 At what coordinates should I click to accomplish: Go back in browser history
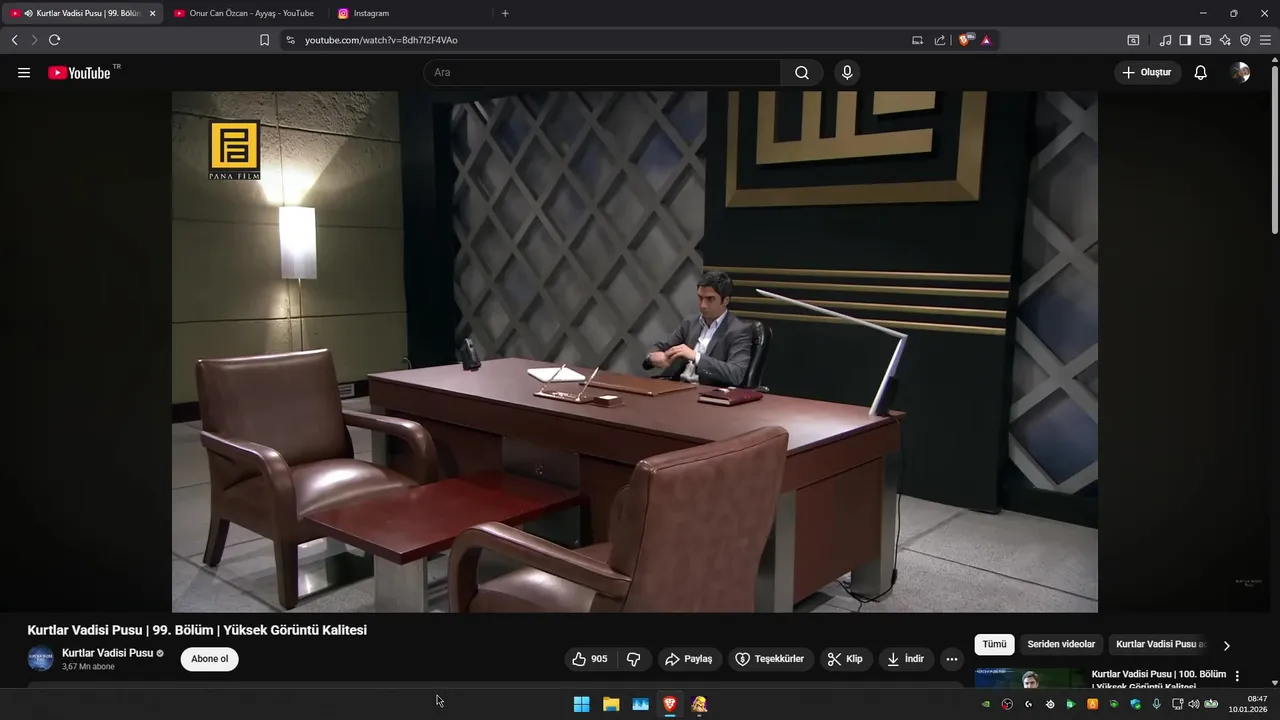[14, 40]
